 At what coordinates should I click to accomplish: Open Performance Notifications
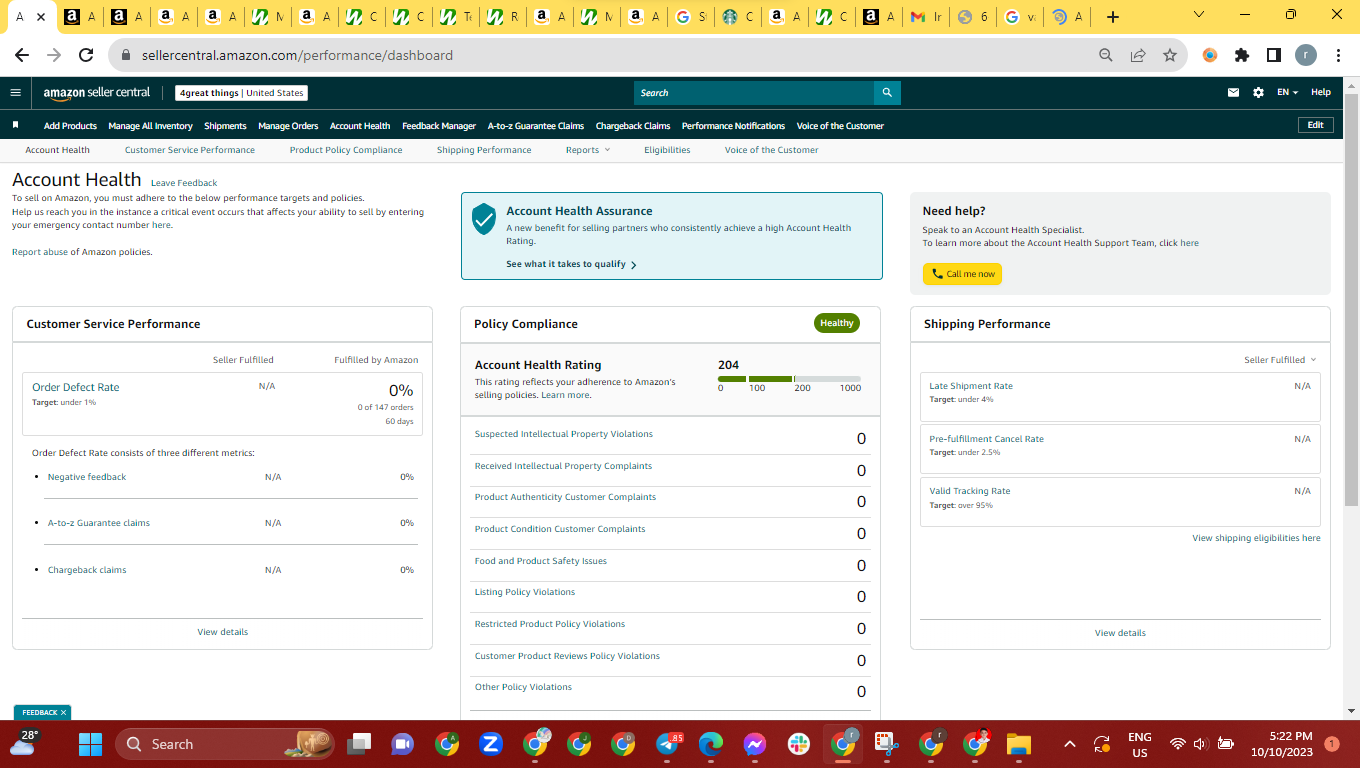click(x=733, y=126)
